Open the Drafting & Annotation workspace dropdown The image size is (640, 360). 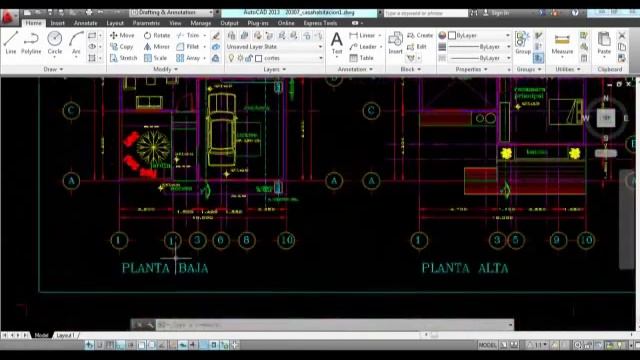click(x=171, y=13)
